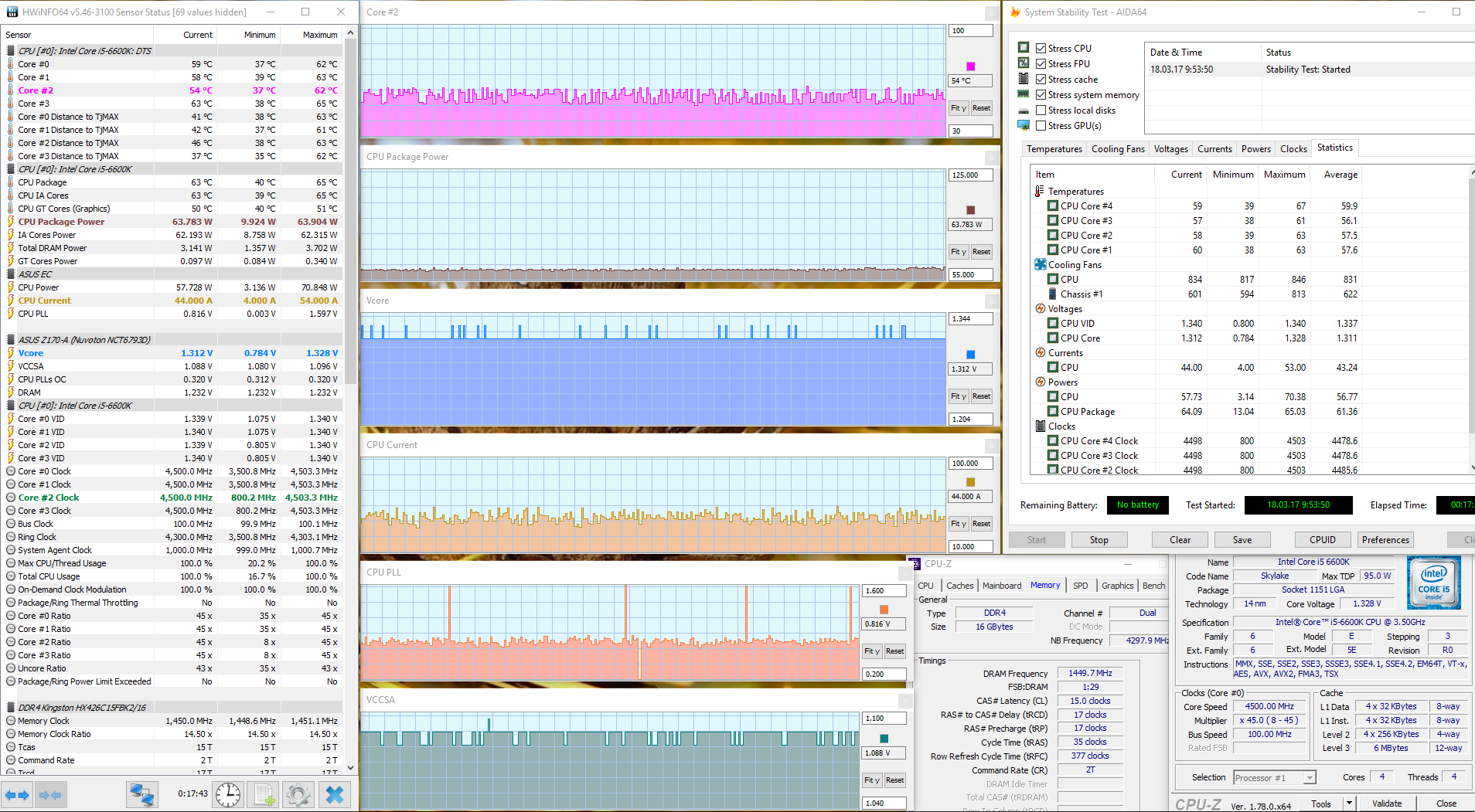Click the HWiNFO sensor list scroll-down arrow

pos(351,768)
